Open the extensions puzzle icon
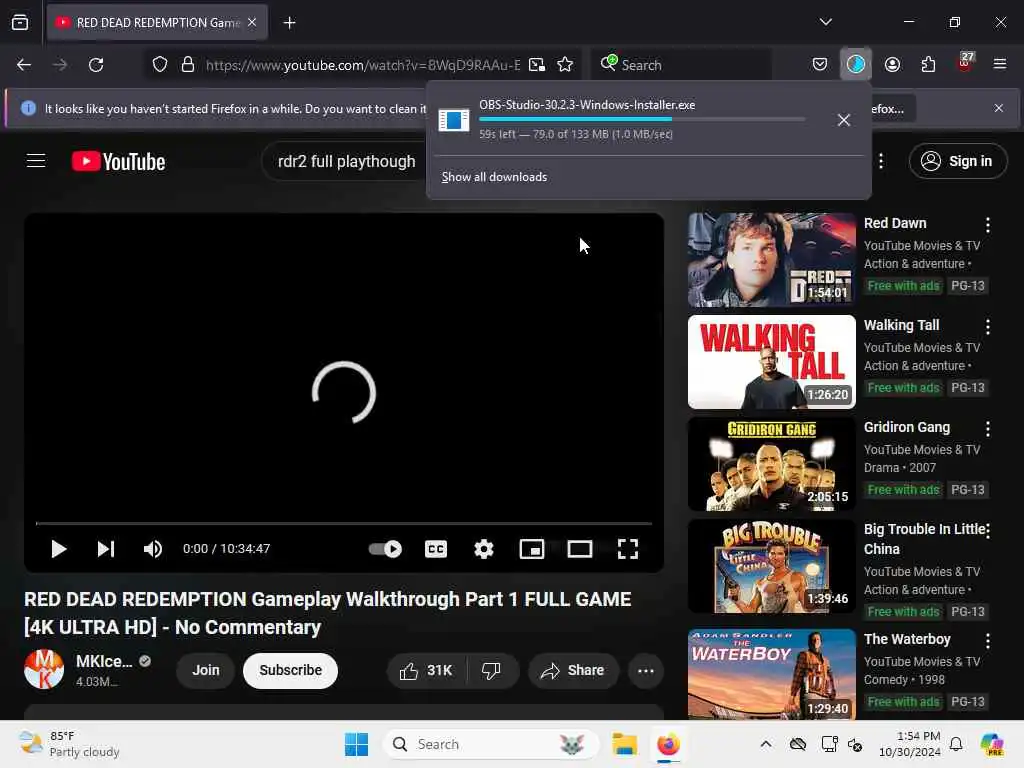The height and width of the screenshot is (768, 1024). pyautogui.click(x=929, y=64)
